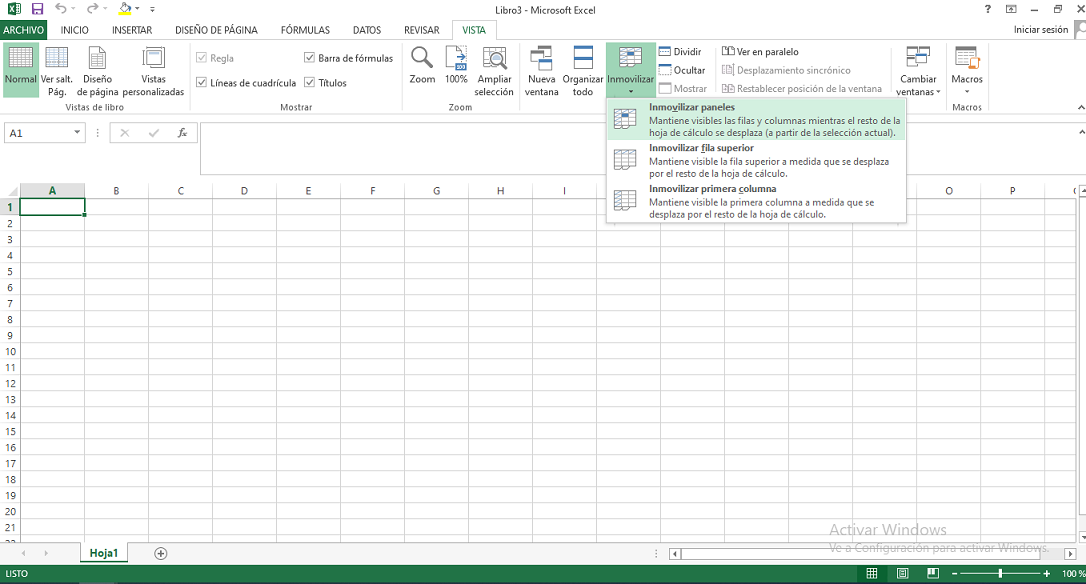Customize Quick Access Toolbar dropdown
Viewport: 1086px width, 584px height.
[x=152, y=10]
